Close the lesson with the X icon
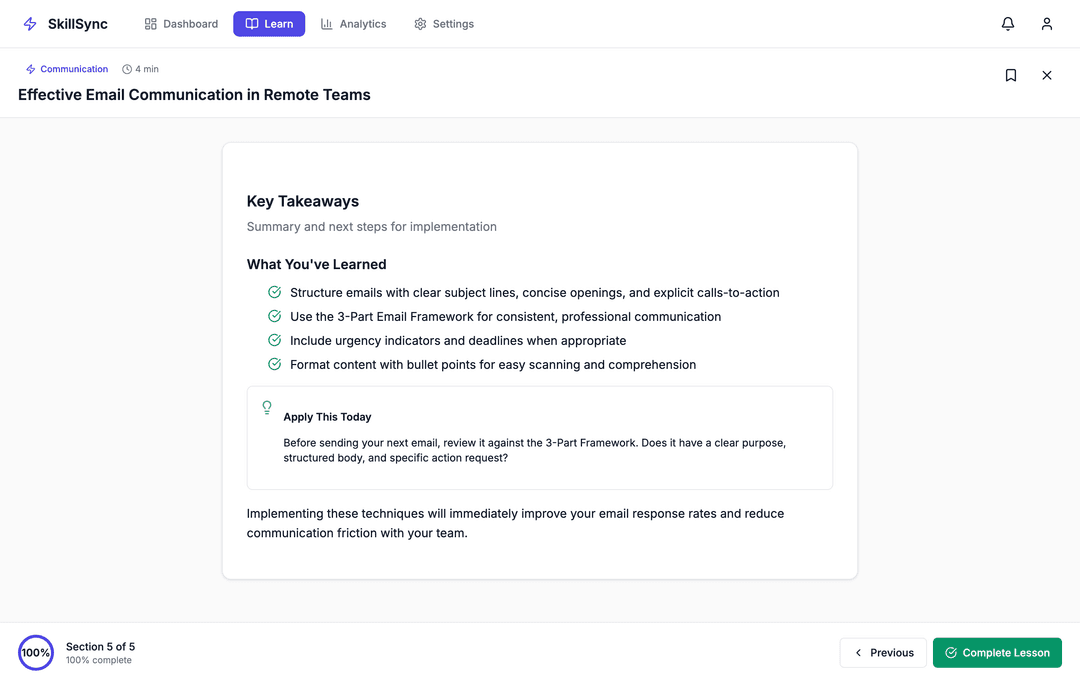 1047,75
